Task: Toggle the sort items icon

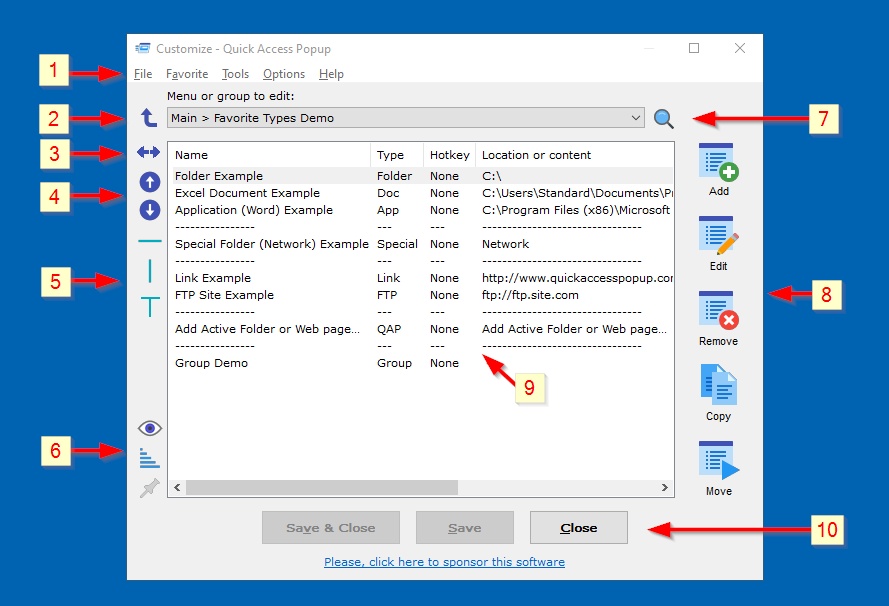Action: click(x=149, y=458)
